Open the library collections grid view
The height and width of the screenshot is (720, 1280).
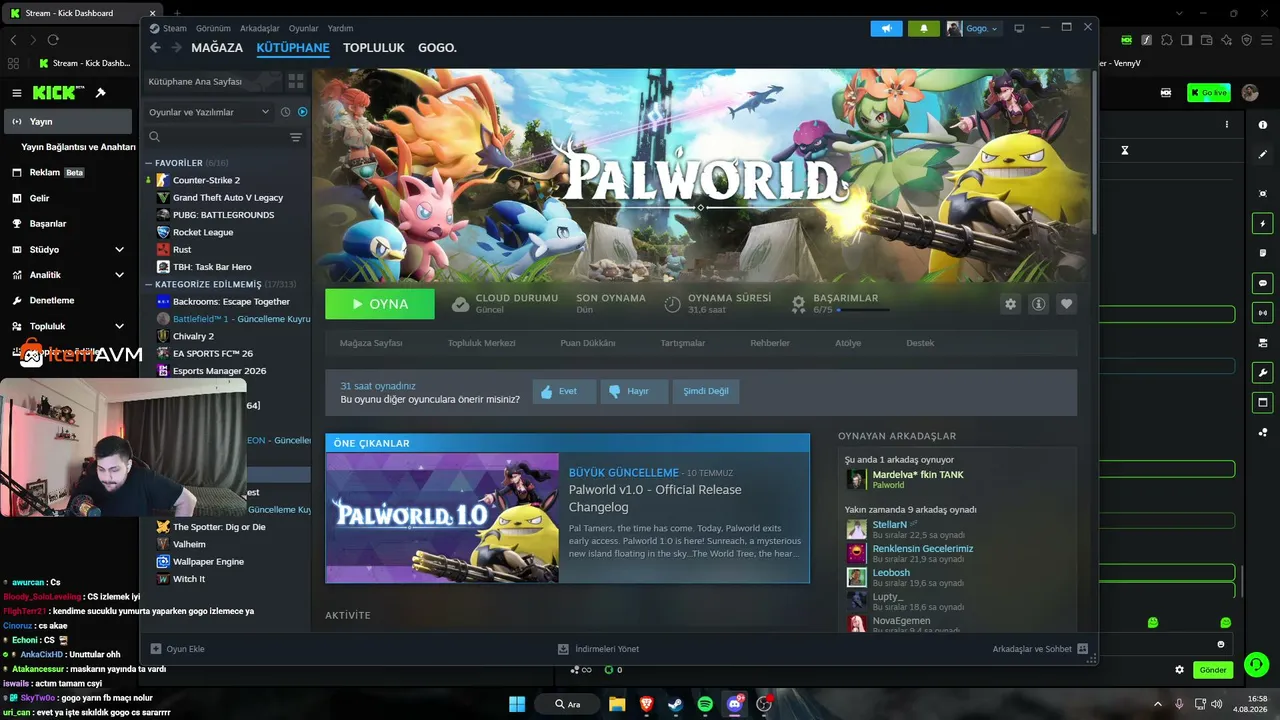tap(296, 81)
